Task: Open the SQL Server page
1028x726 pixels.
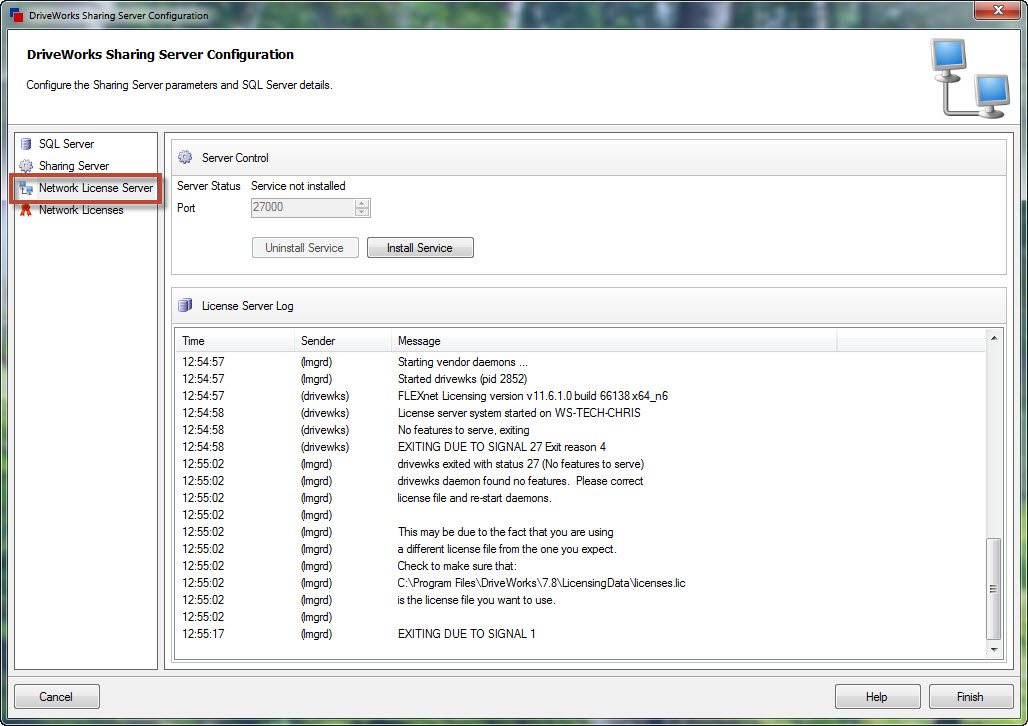Action: click(x=66, y=144)
